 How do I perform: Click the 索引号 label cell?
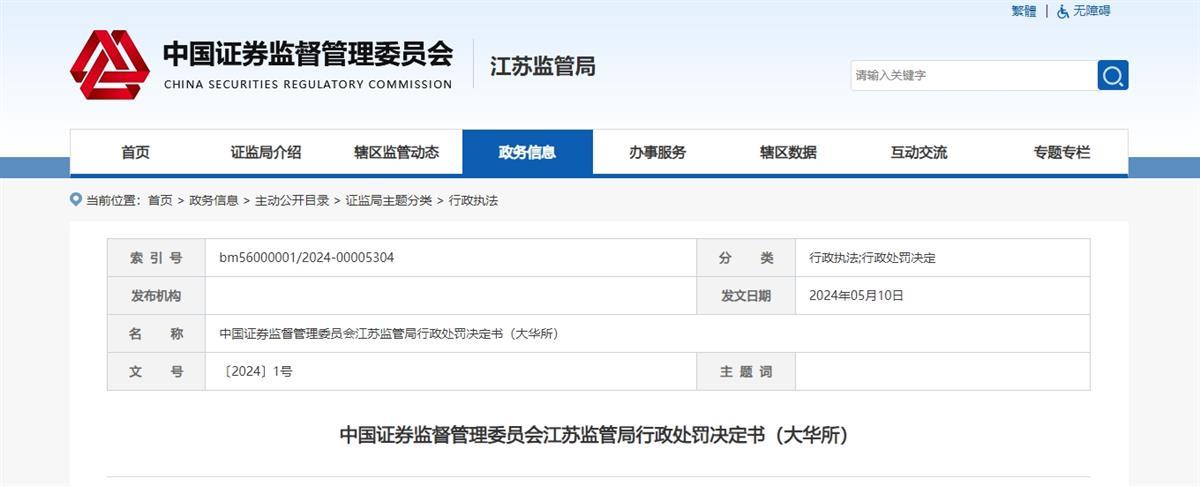(x=156, y=258)
